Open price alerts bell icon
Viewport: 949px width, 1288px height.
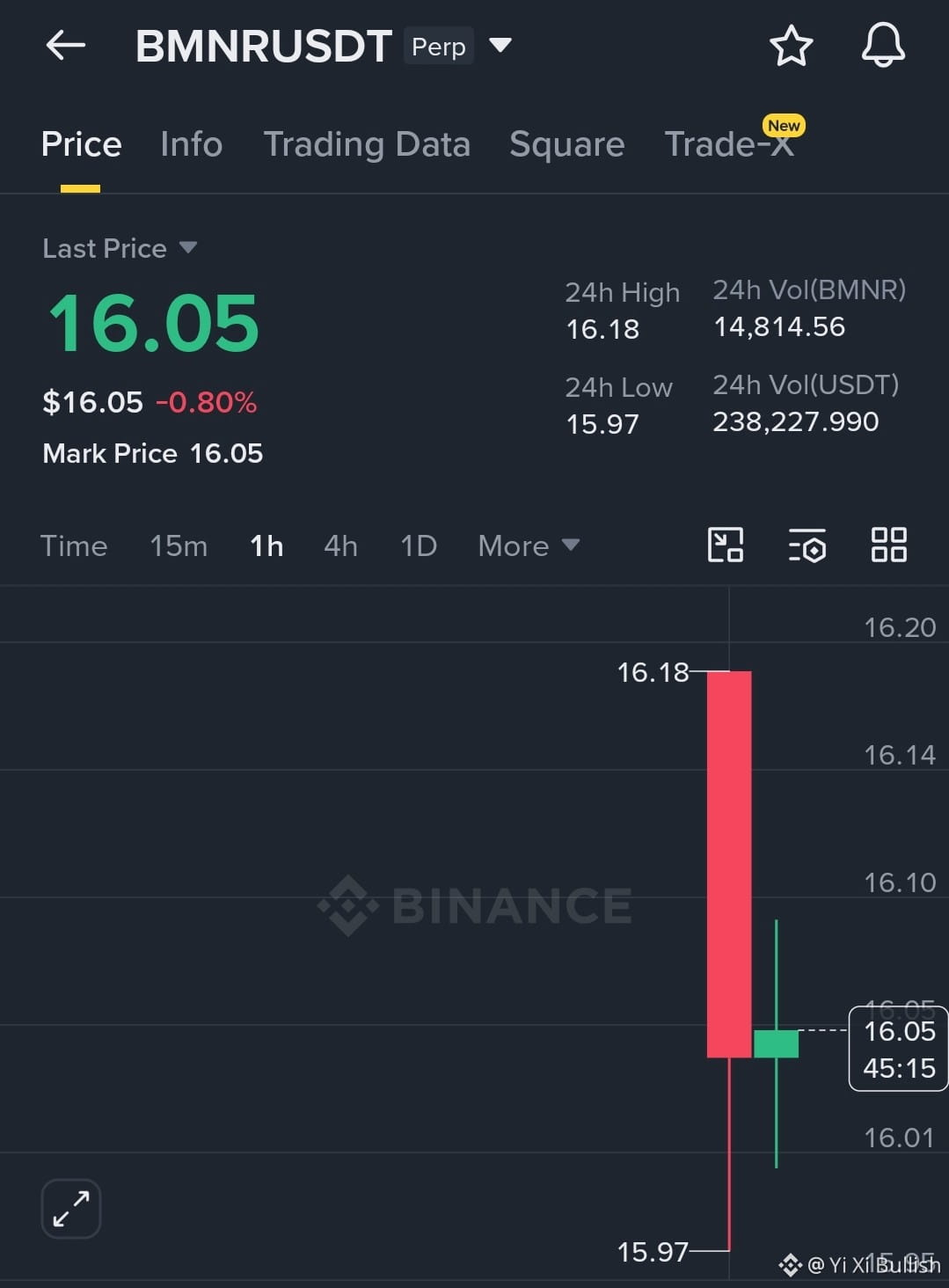click(x=883, y=45)
